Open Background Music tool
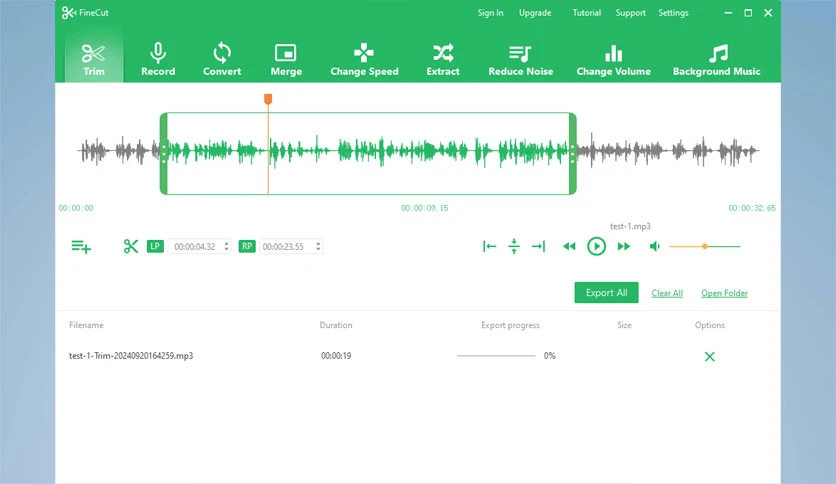 click(x=716, y=59)
